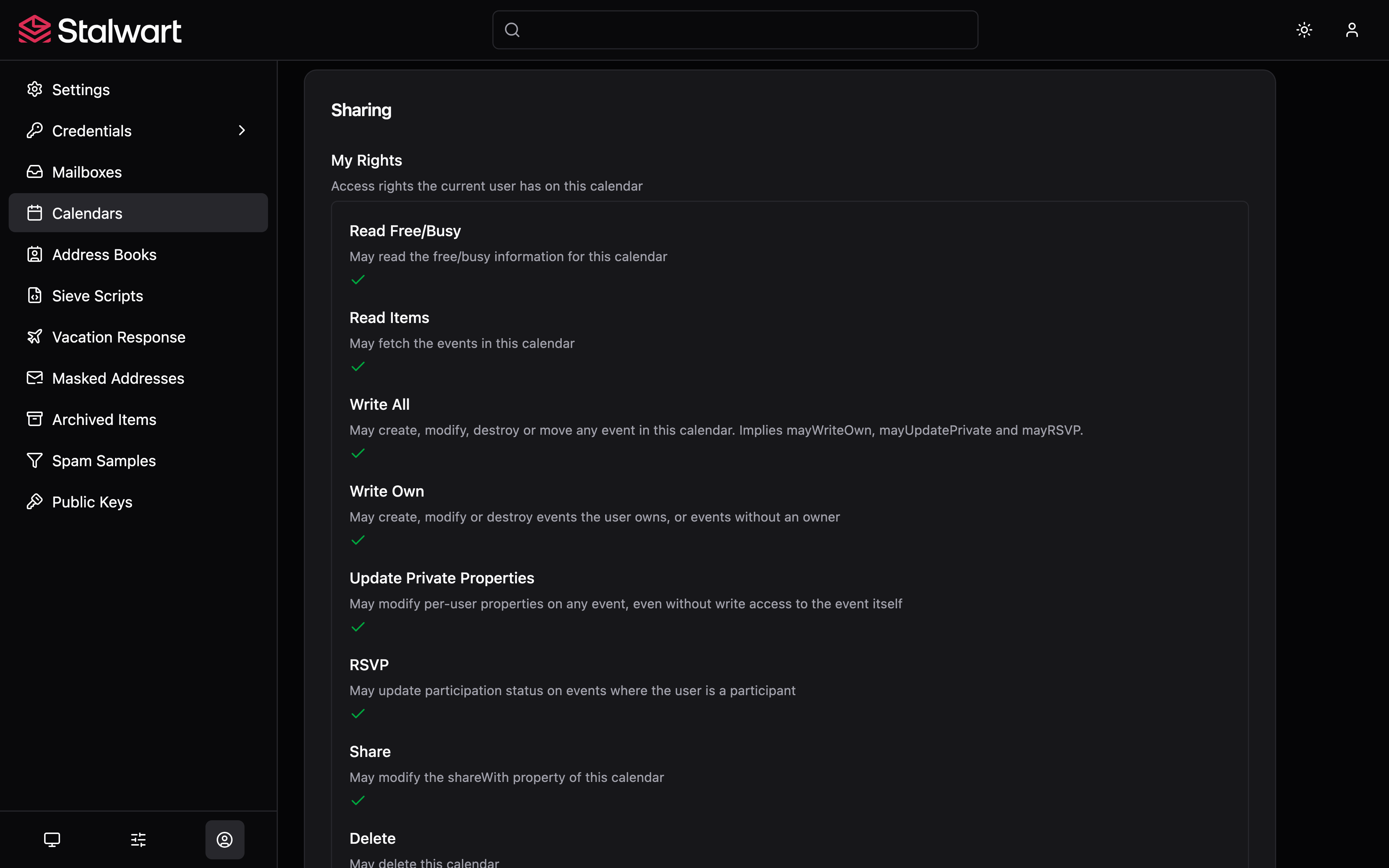The width and height of the screenshot is (1389, 868).
Task: Click the RSVP title
Action: (x=369, y=665)
